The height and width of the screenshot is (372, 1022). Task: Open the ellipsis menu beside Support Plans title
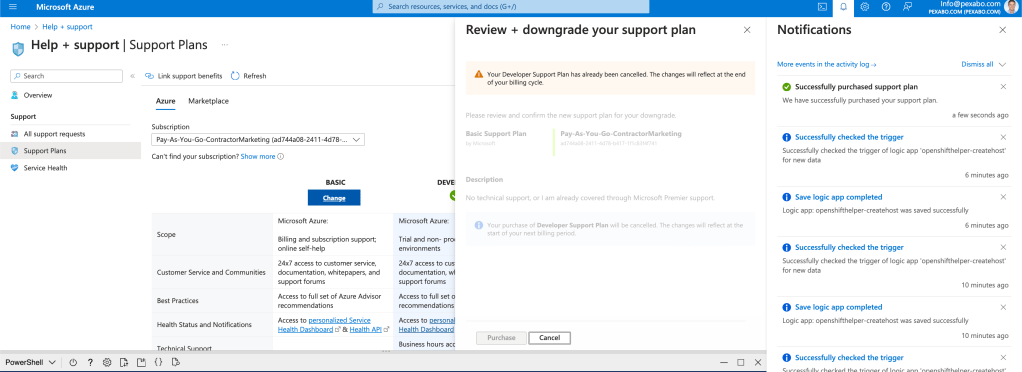point(224,45)
